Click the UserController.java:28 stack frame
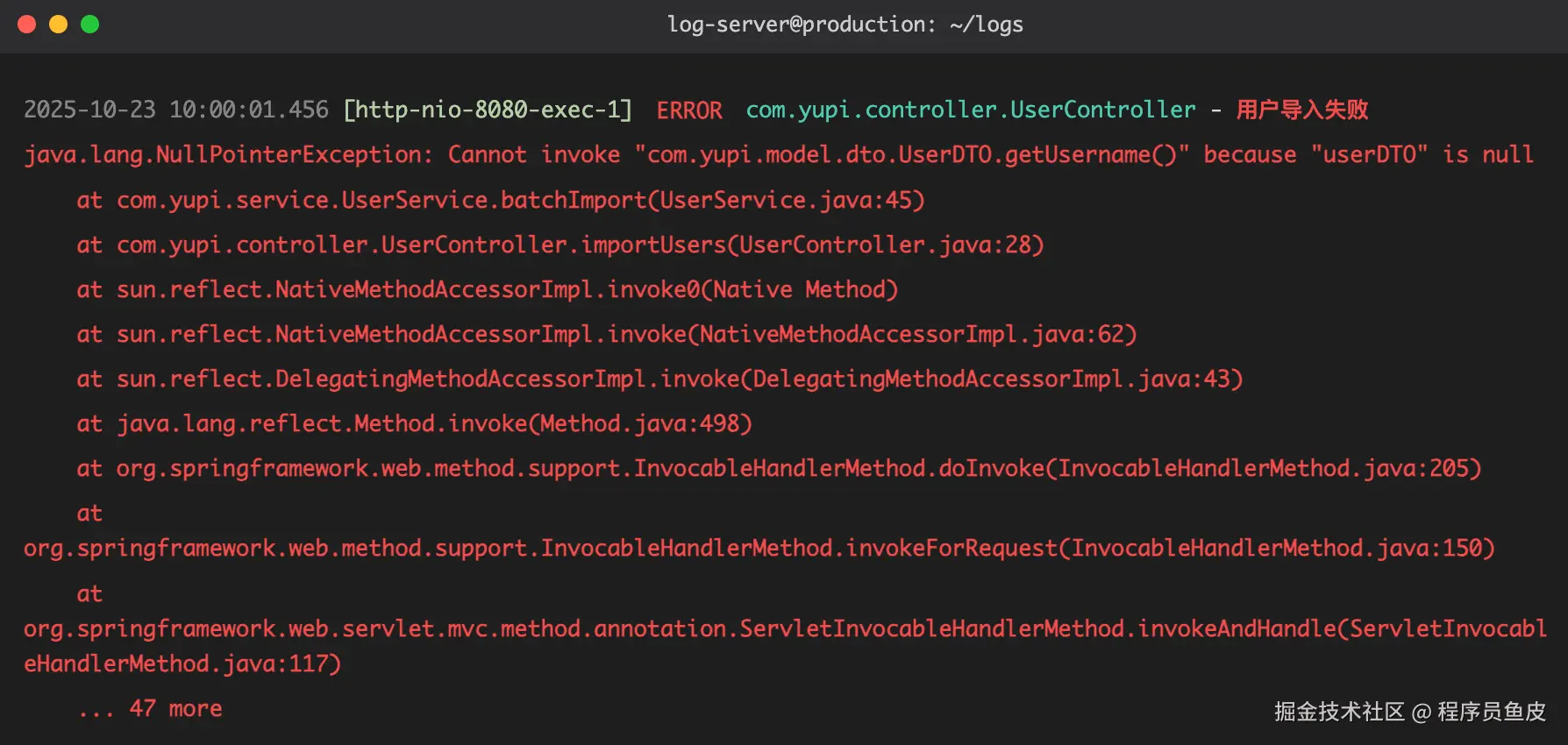The width and height of the screenshot is (1568, 745). click(886, 245)
